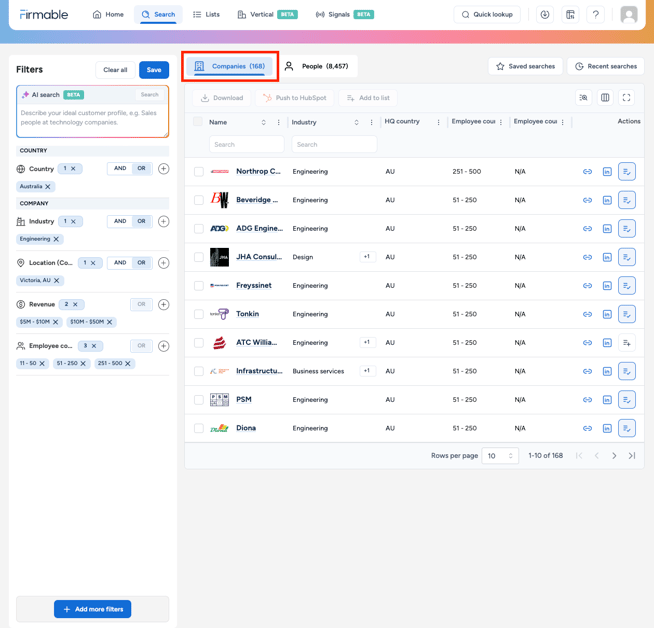Sort table by Industry column arrows
Image resolution: width=654 pixels, height=628 pixels.
pyautogui.click(x=357, y=122)
